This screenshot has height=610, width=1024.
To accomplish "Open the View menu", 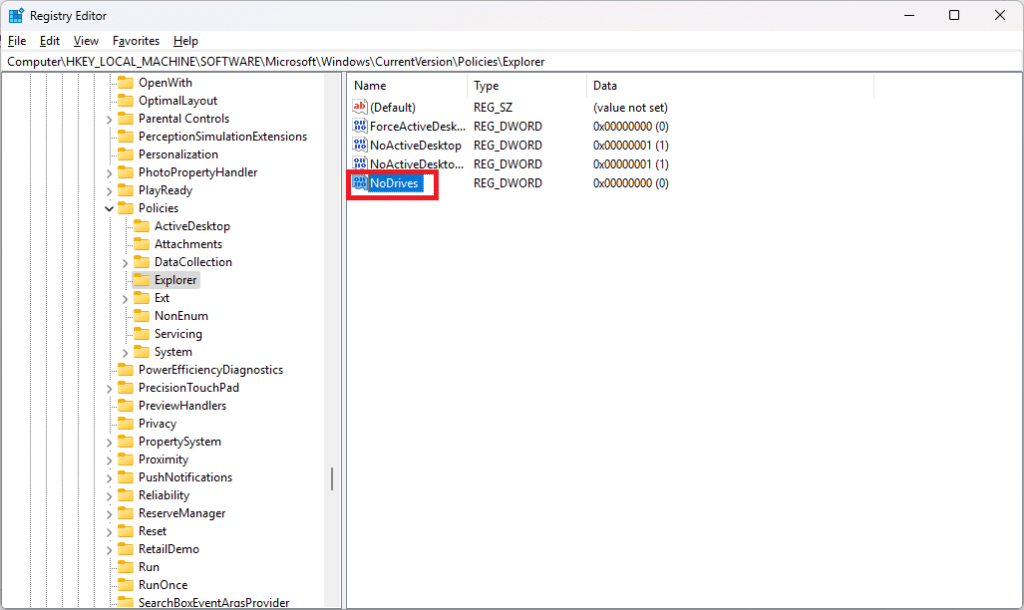I will pos(86,40).
